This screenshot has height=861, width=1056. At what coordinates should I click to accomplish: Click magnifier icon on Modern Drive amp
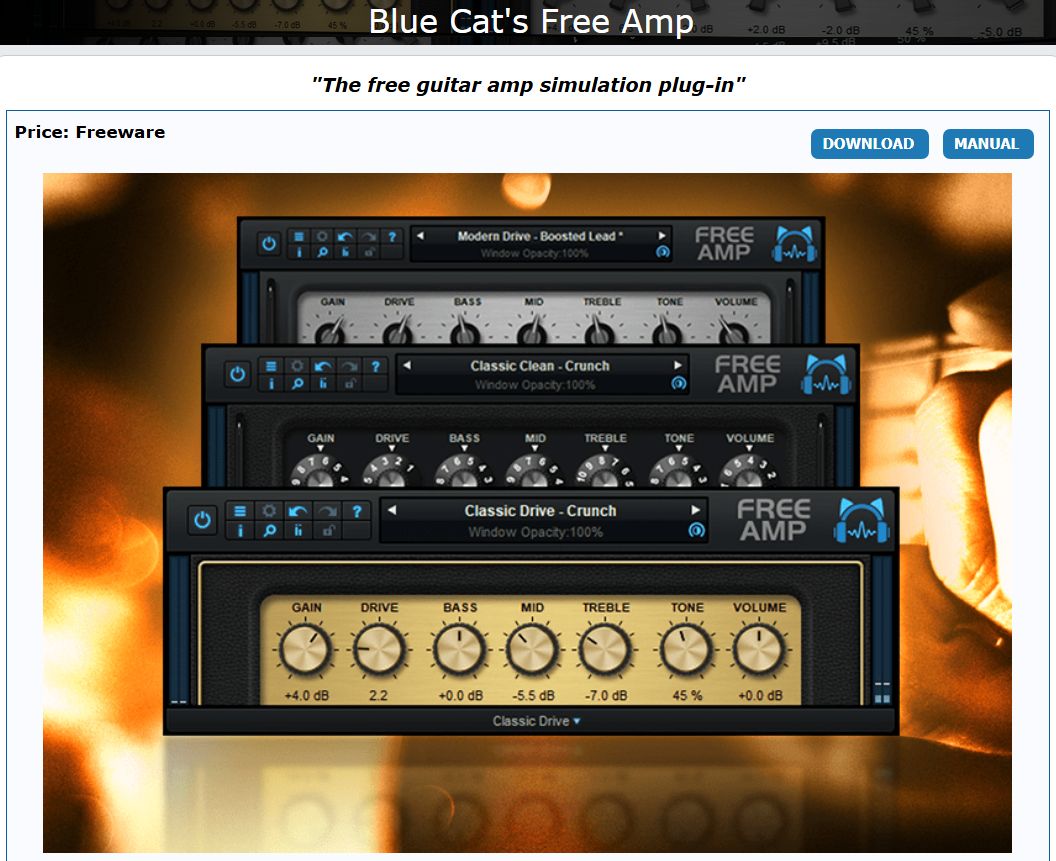[322, 252]
